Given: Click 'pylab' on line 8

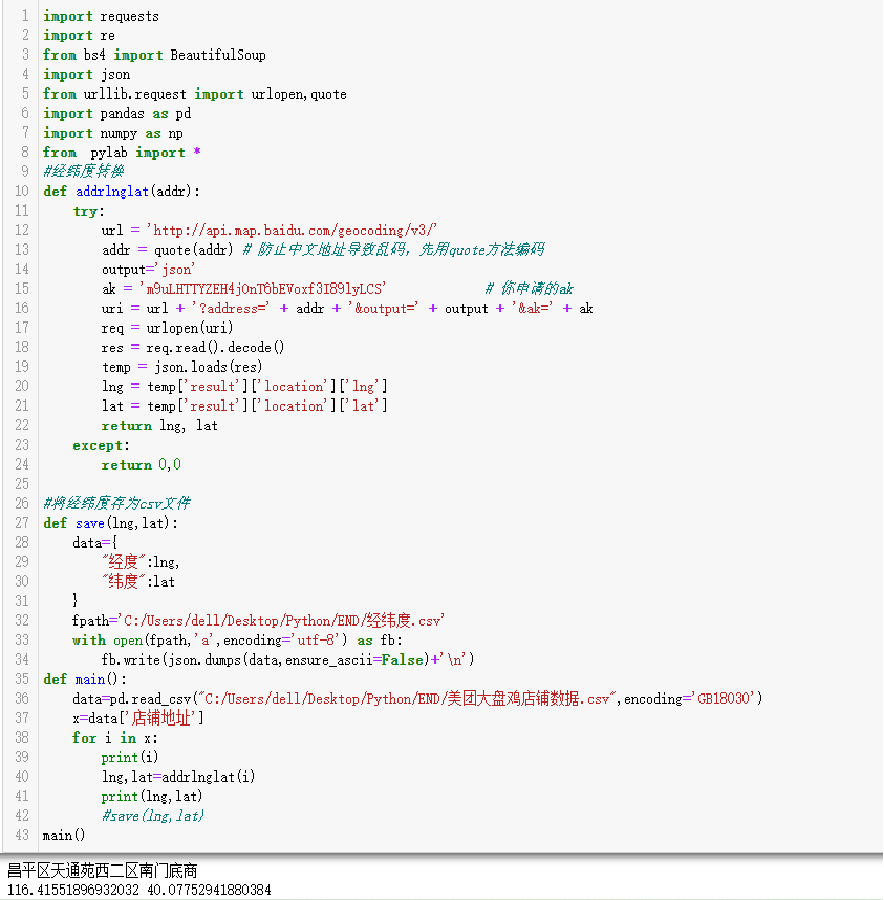Looking at the screenshot, I should click(x=108, y=153).
